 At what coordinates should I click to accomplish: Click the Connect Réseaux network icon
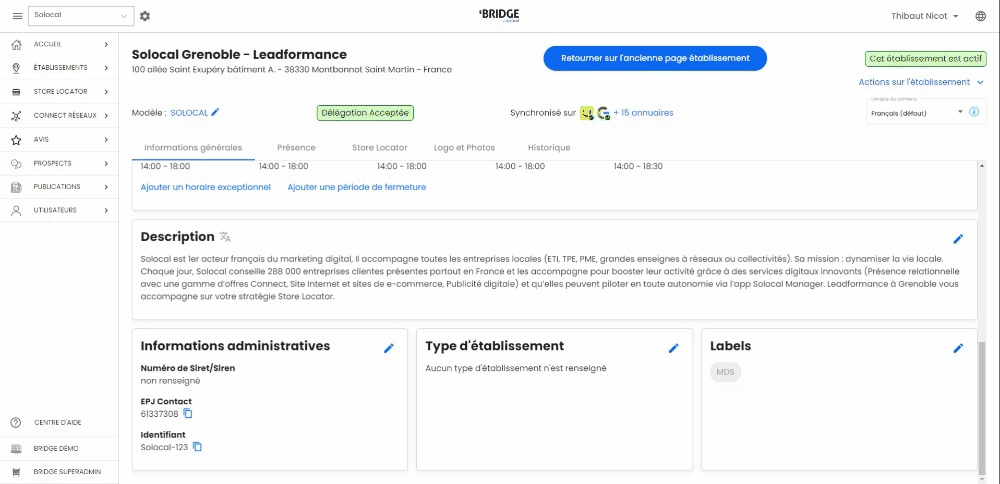(17, 115)
